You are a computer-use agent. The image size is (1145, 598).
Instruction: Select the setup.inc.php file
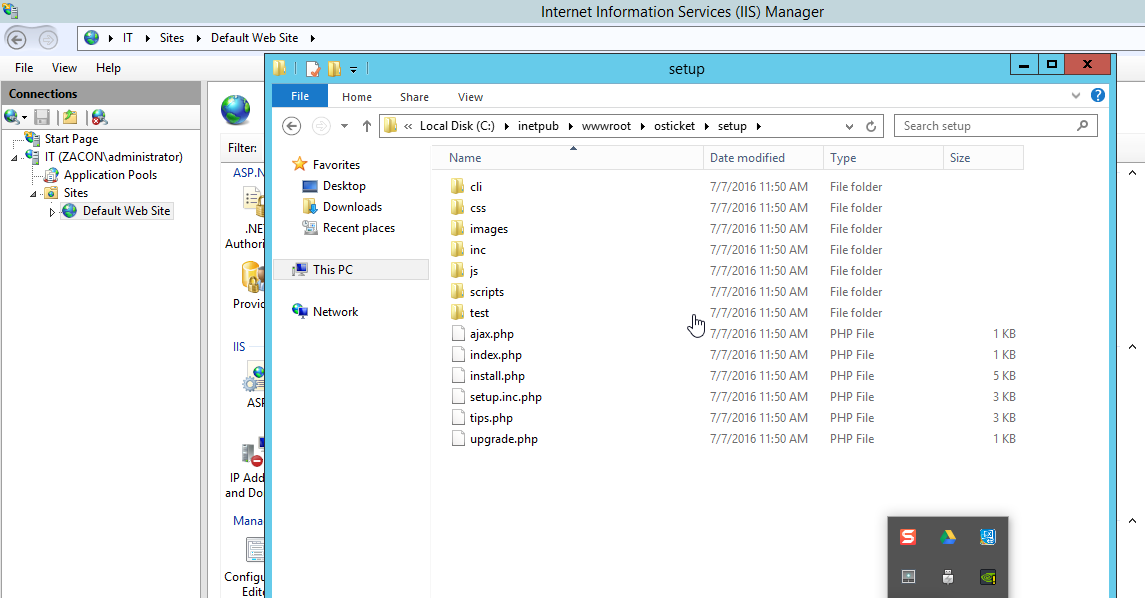click(x=505, y=397)
